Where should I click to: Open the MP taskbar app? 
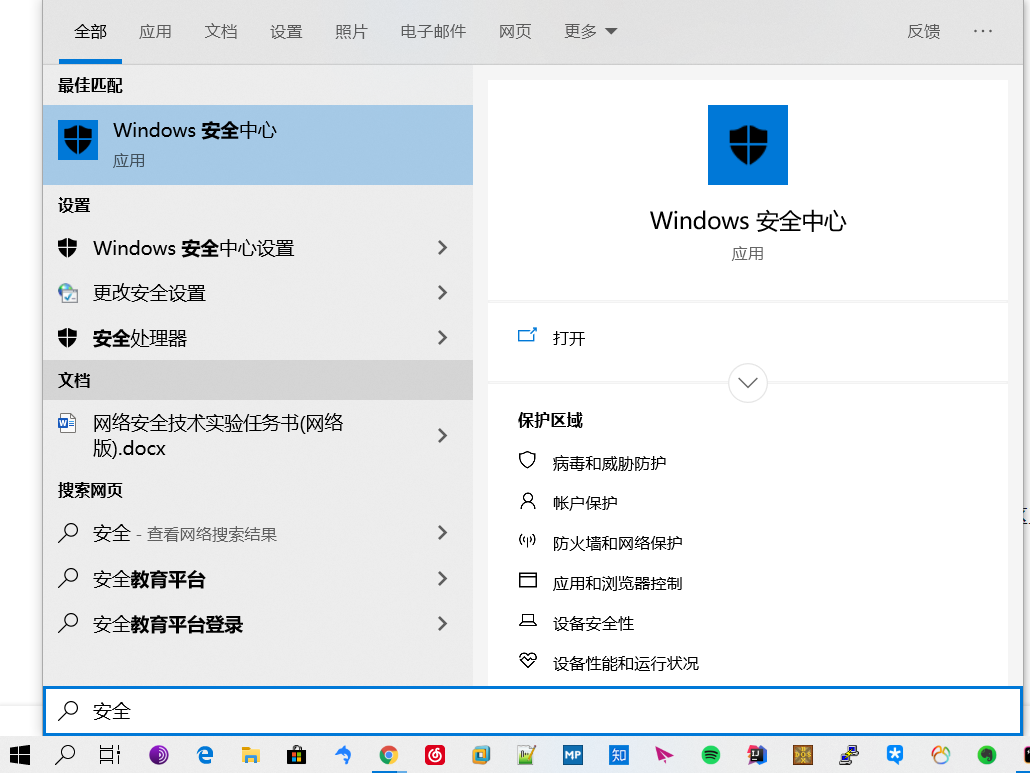click(x=573, y=755)
